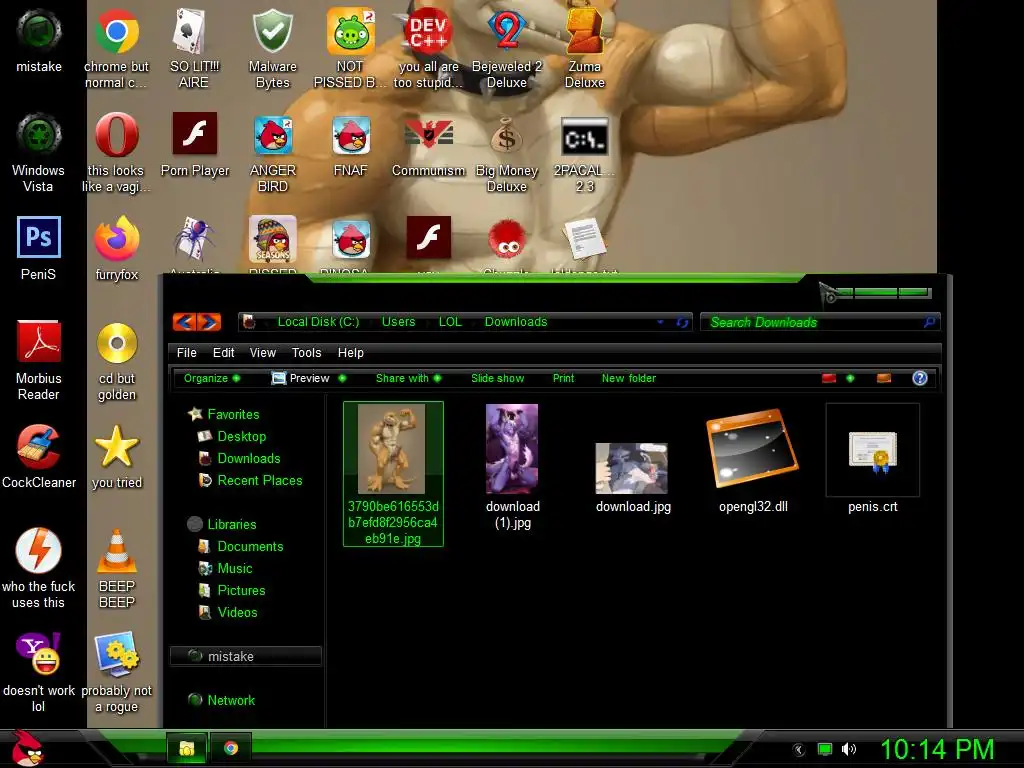Open the View menu
1024x768 pixels.
coord(263,353)
